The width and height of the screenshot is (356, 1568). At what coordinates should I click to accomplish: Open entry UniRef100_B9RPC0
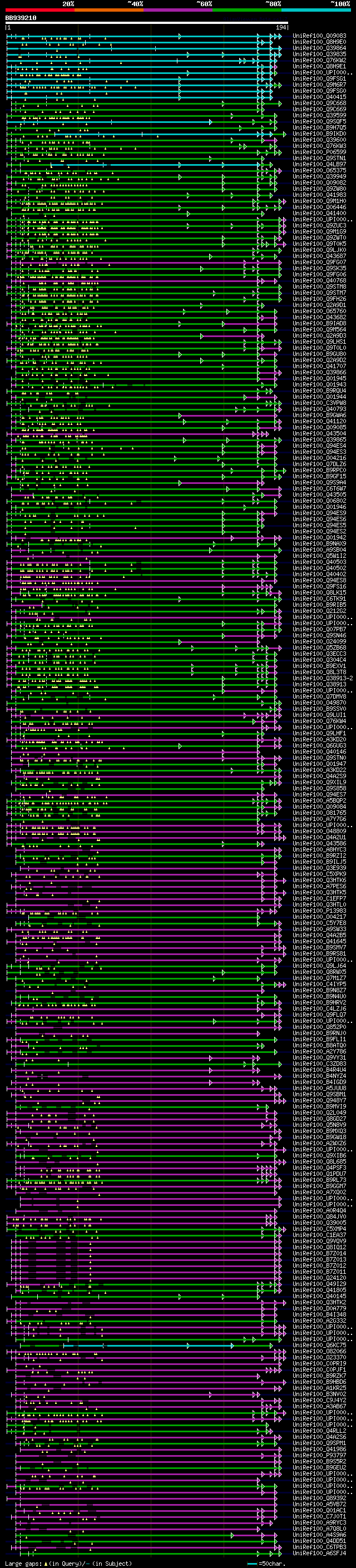click(319, 471)
